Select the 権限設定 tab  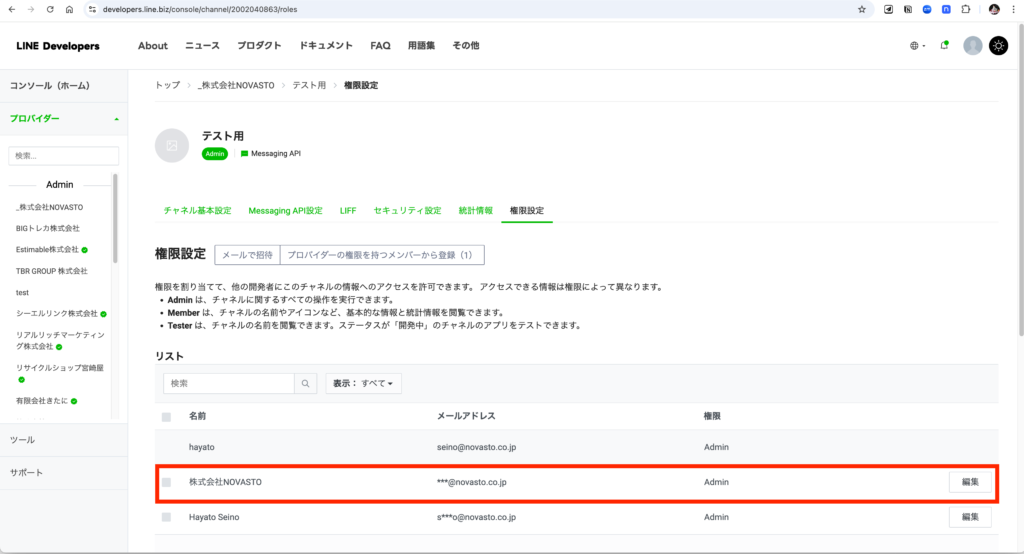526,210
